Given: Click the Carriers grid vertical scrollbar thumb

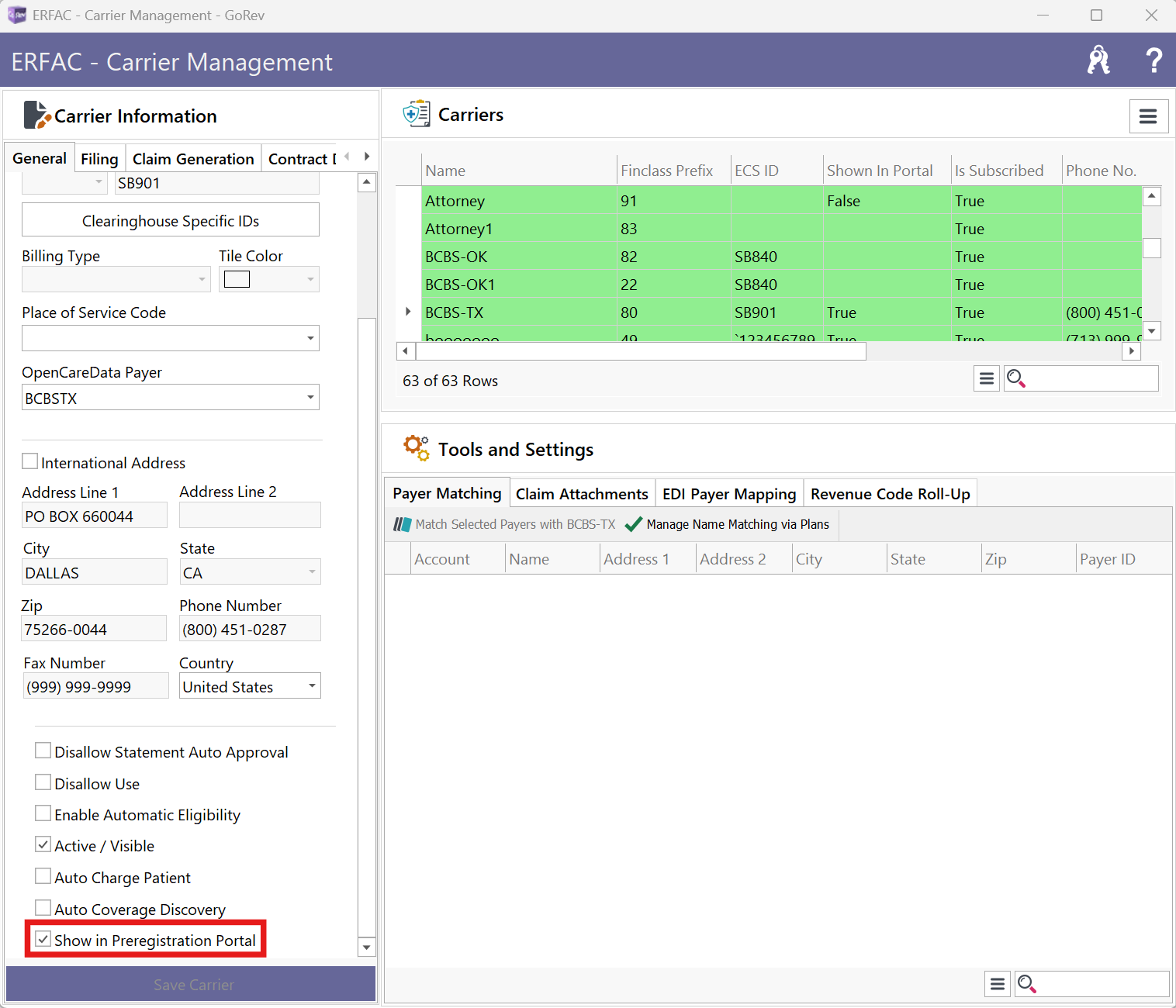Looking at the screenshot, I should [1152, 247].
